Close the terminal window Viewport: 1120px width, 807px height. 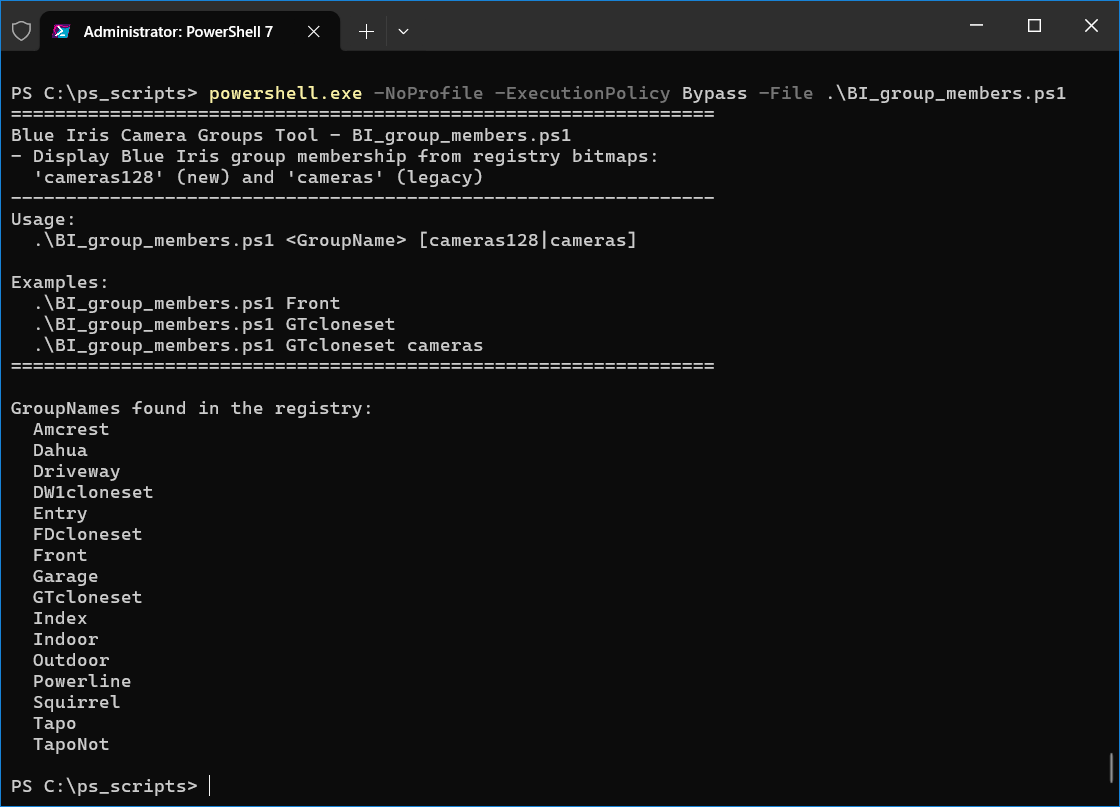(x=1091, y=26)
